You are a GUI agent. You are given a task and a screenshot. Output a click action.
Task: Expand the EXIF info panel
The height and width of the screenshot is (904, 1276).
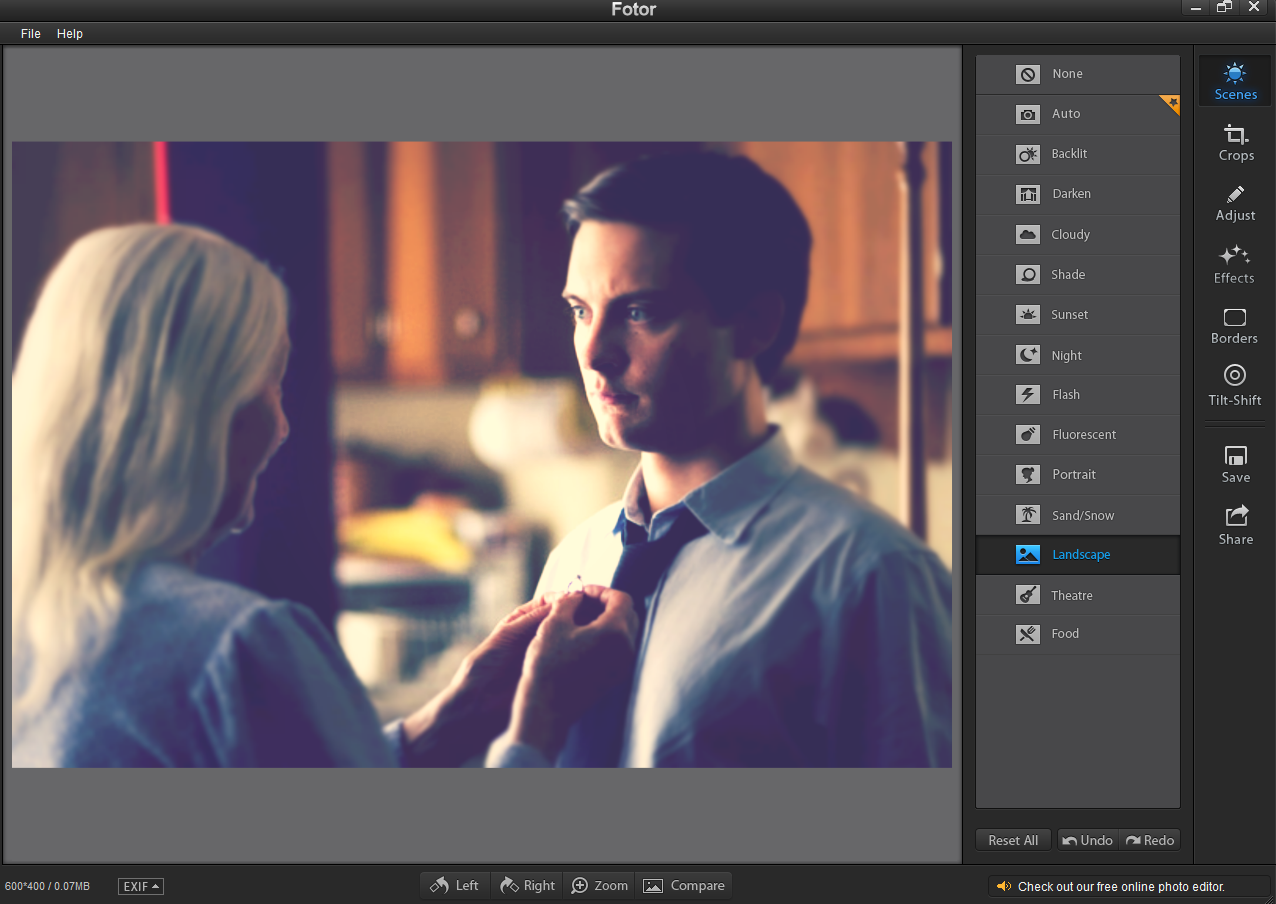(140, 886)
